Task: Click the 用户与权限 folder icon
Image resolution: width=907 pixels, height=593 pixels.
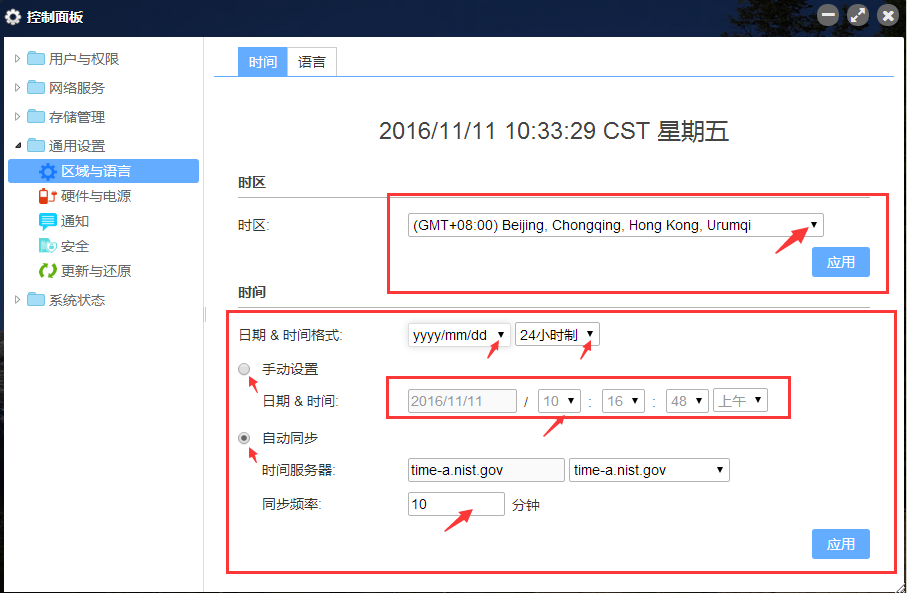Action: point(36,58)
